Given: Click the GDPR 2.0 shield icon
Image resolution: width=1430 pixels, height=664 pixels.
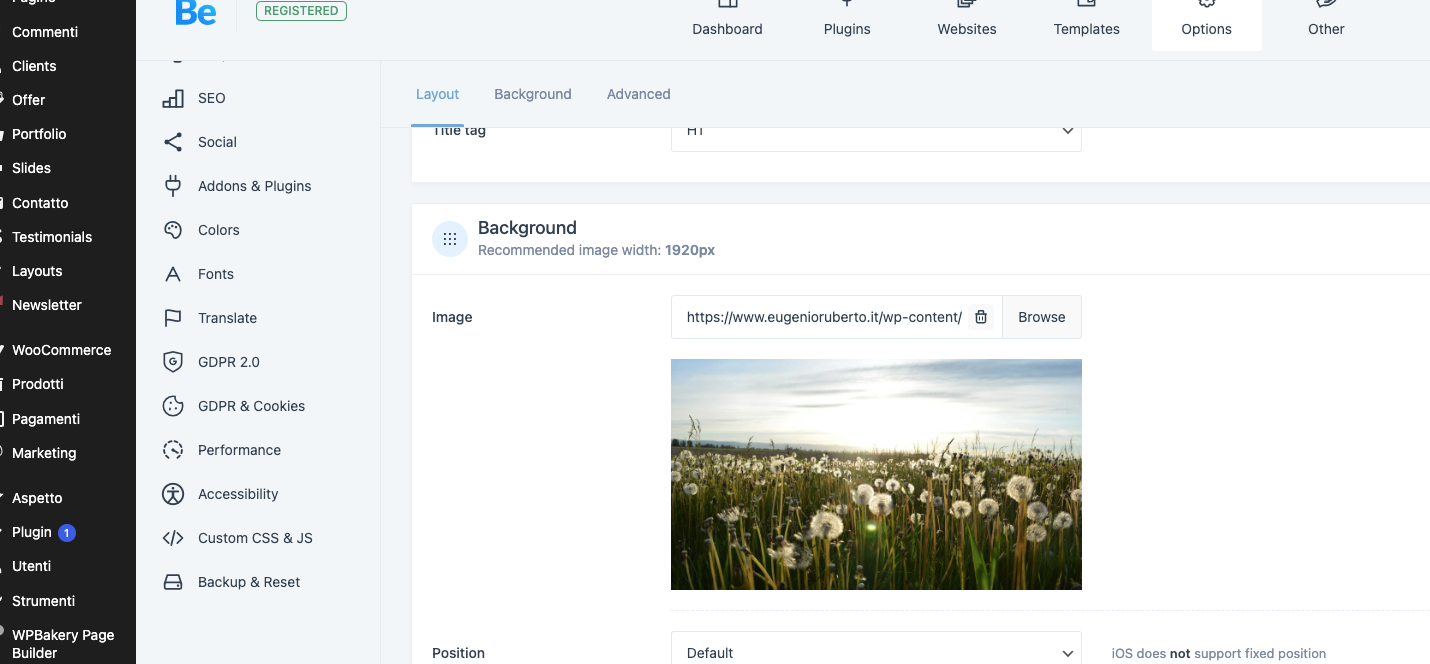Looking at the screenshot, I should 173,362.
